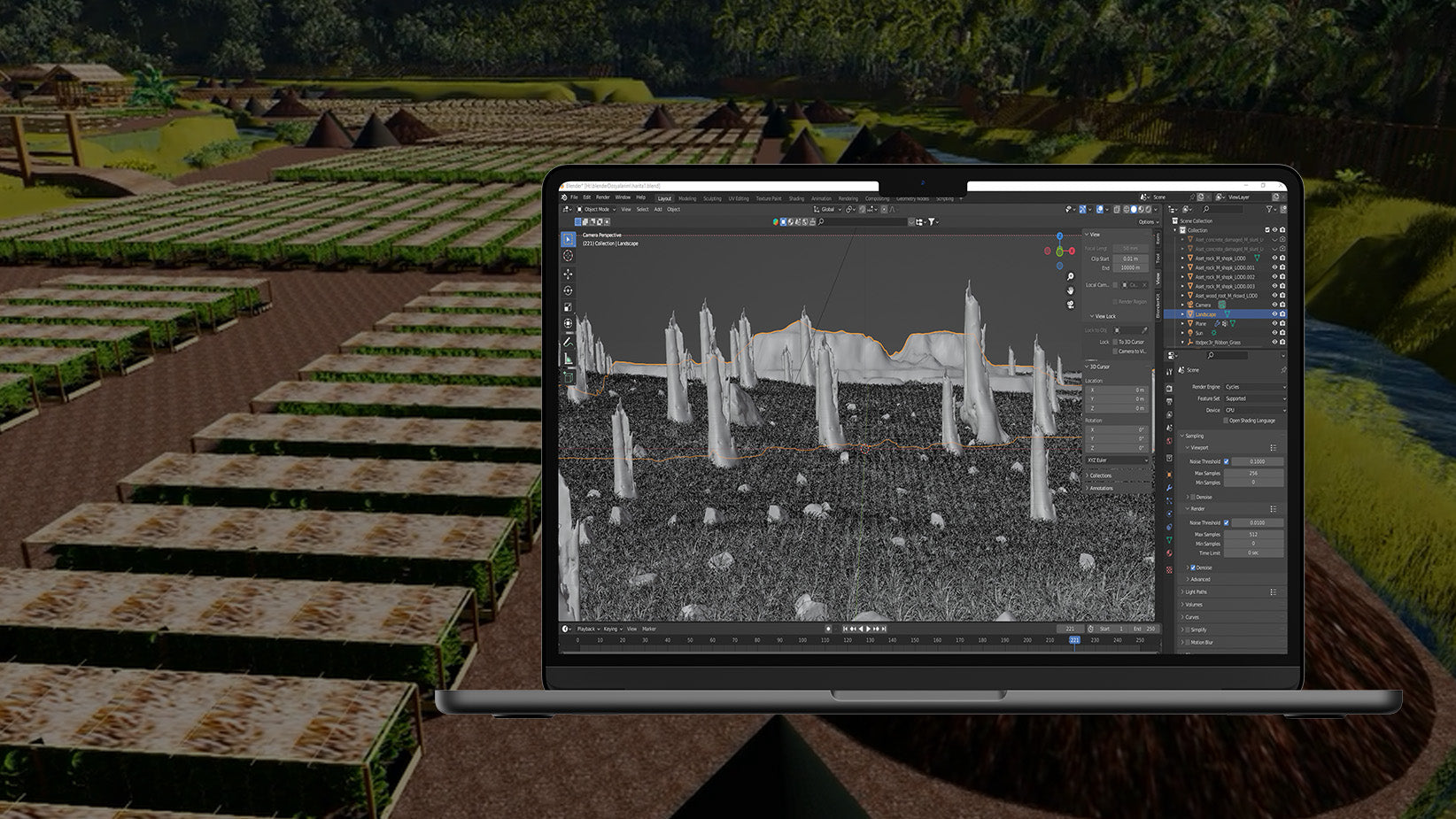Image resolution: width=1456 pixels, height=819 pixels.
Task: Enable Open Shading Language checkbox
Action: (x=1226, y=421)
